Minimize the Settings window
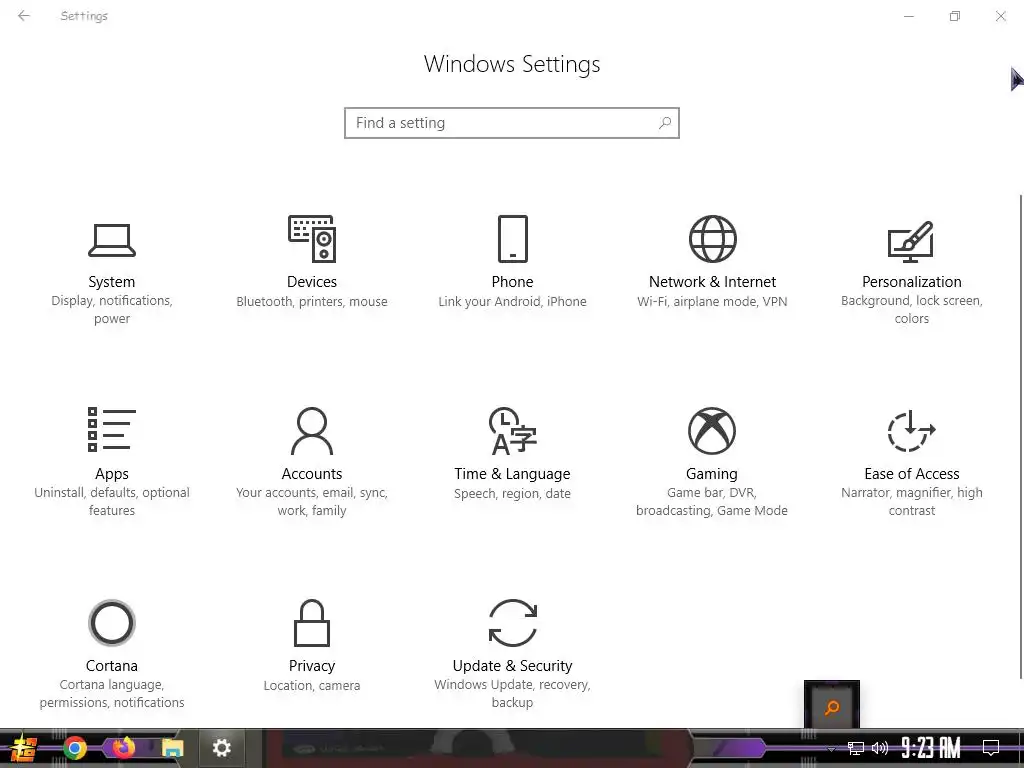This screenshot has width=1024, height=768. pos(908,16)
